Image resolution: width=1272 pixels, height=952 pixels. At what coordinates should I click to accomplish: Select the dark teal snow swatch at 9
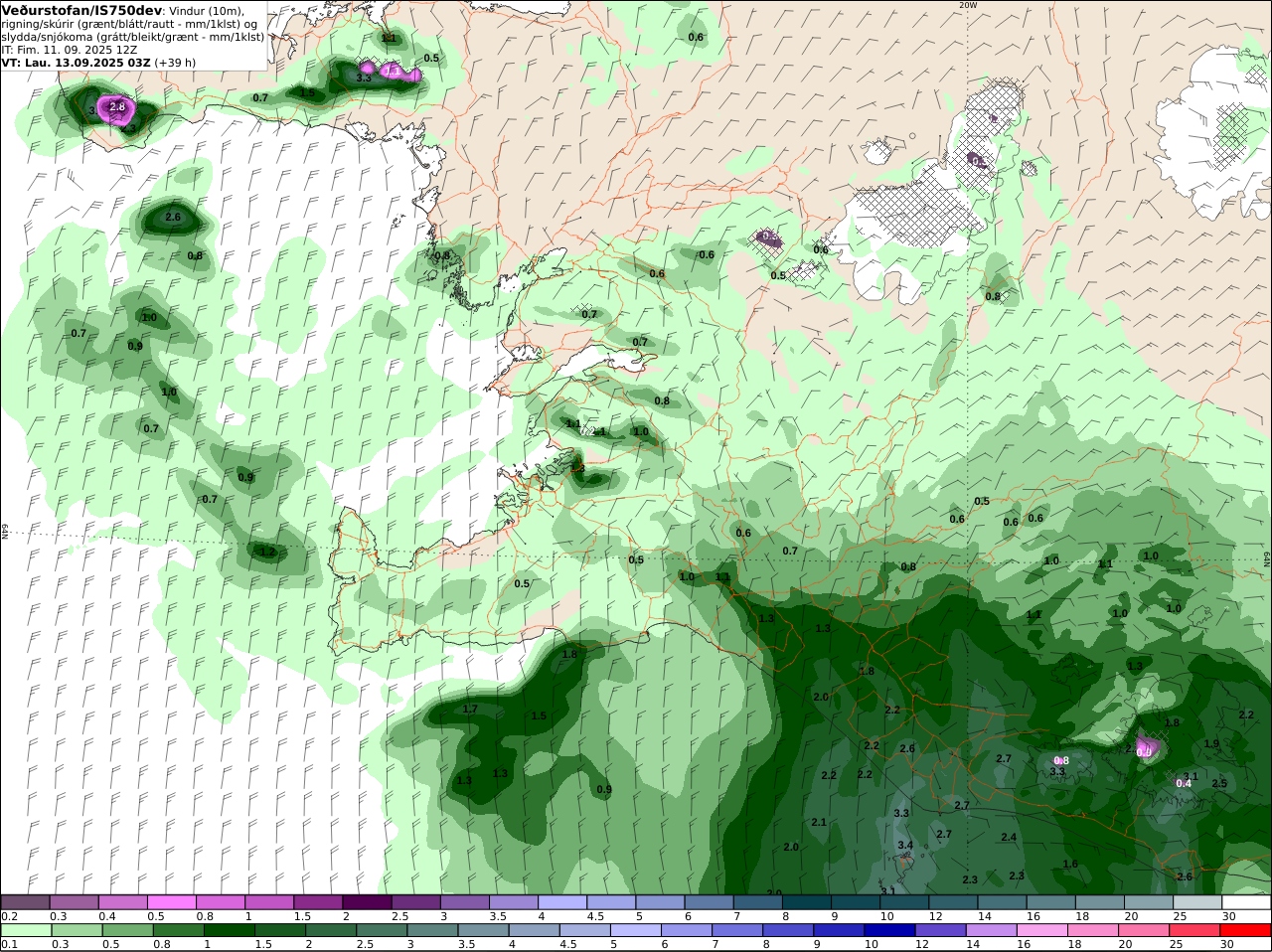click(856, 902)
